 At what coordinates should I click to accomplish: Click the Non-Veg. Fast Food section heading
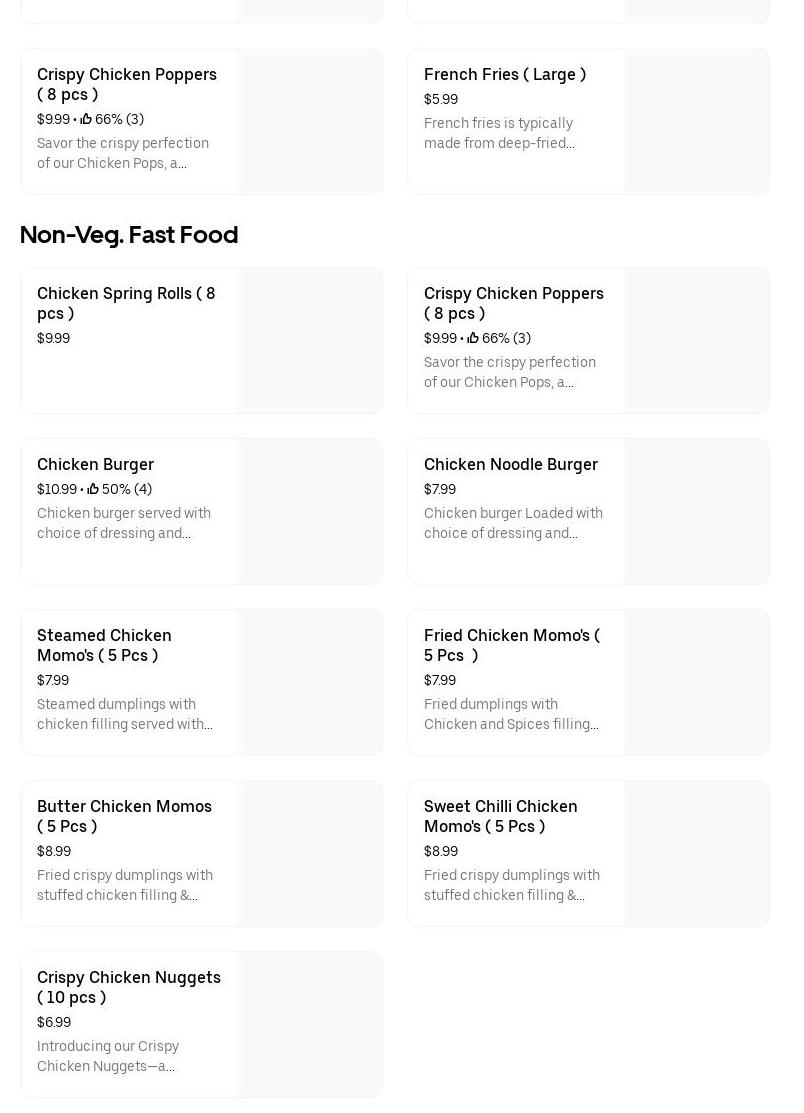point(129,235)
